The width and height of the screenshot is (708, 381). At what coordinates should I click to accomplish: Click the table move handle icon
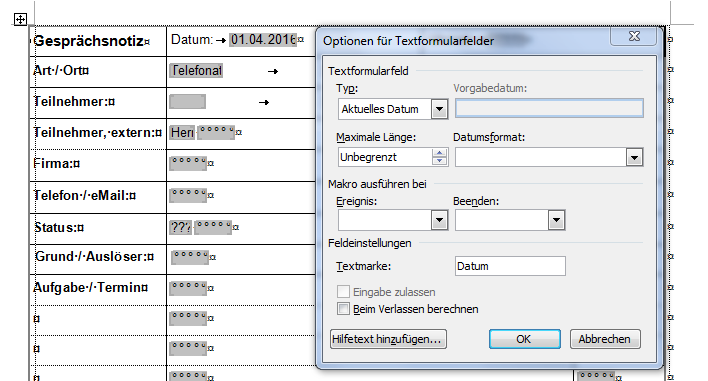(x=20, y=19)
